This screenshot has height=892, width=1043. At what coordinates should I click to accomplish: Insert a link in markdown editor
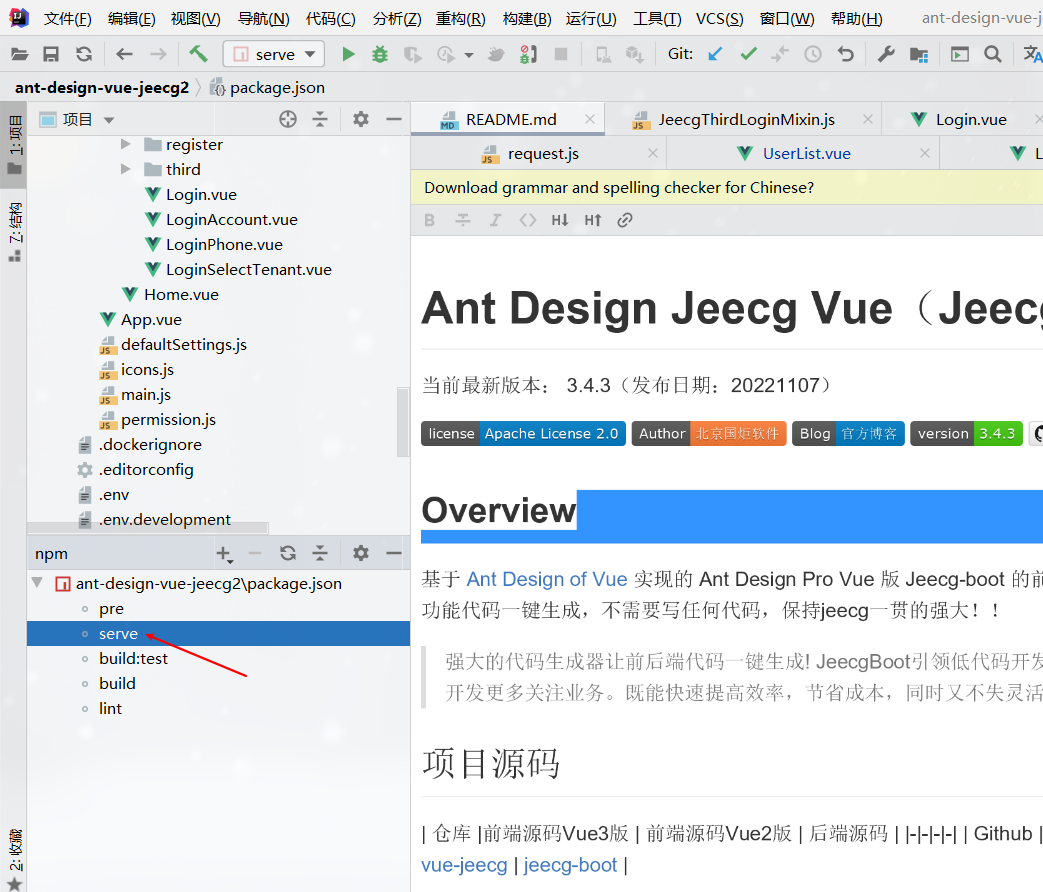coord(624,220)
